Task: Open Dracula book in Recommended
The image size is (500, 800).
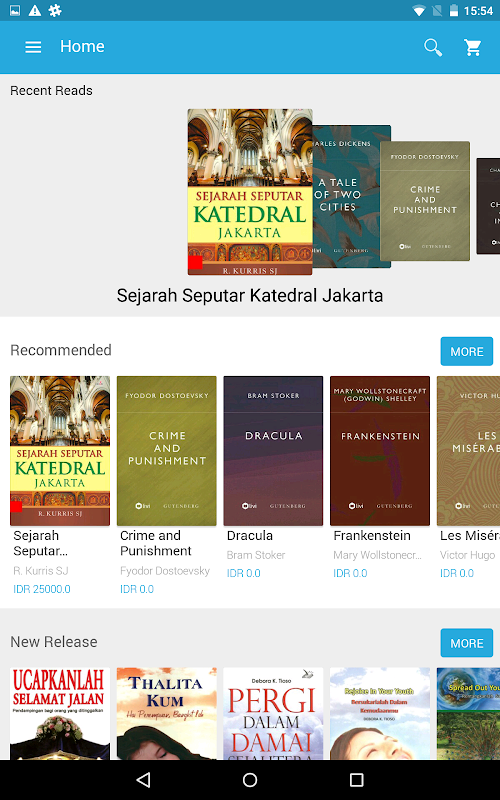Action: tap(273, 451)
